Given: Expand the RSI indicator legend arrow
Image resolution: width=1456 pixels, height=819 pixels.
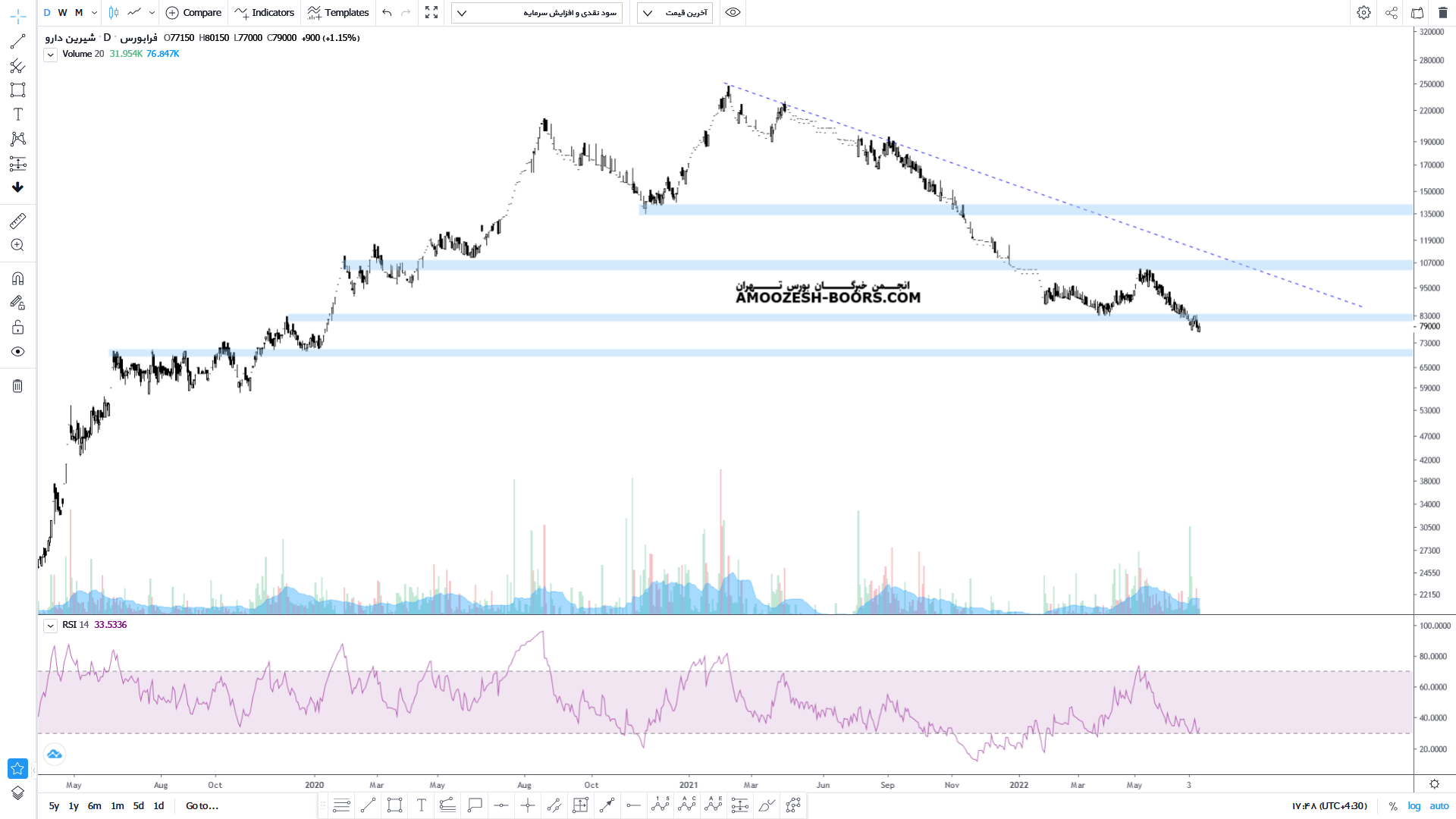Looking at the screenshot, I should (x=50, y=626).
